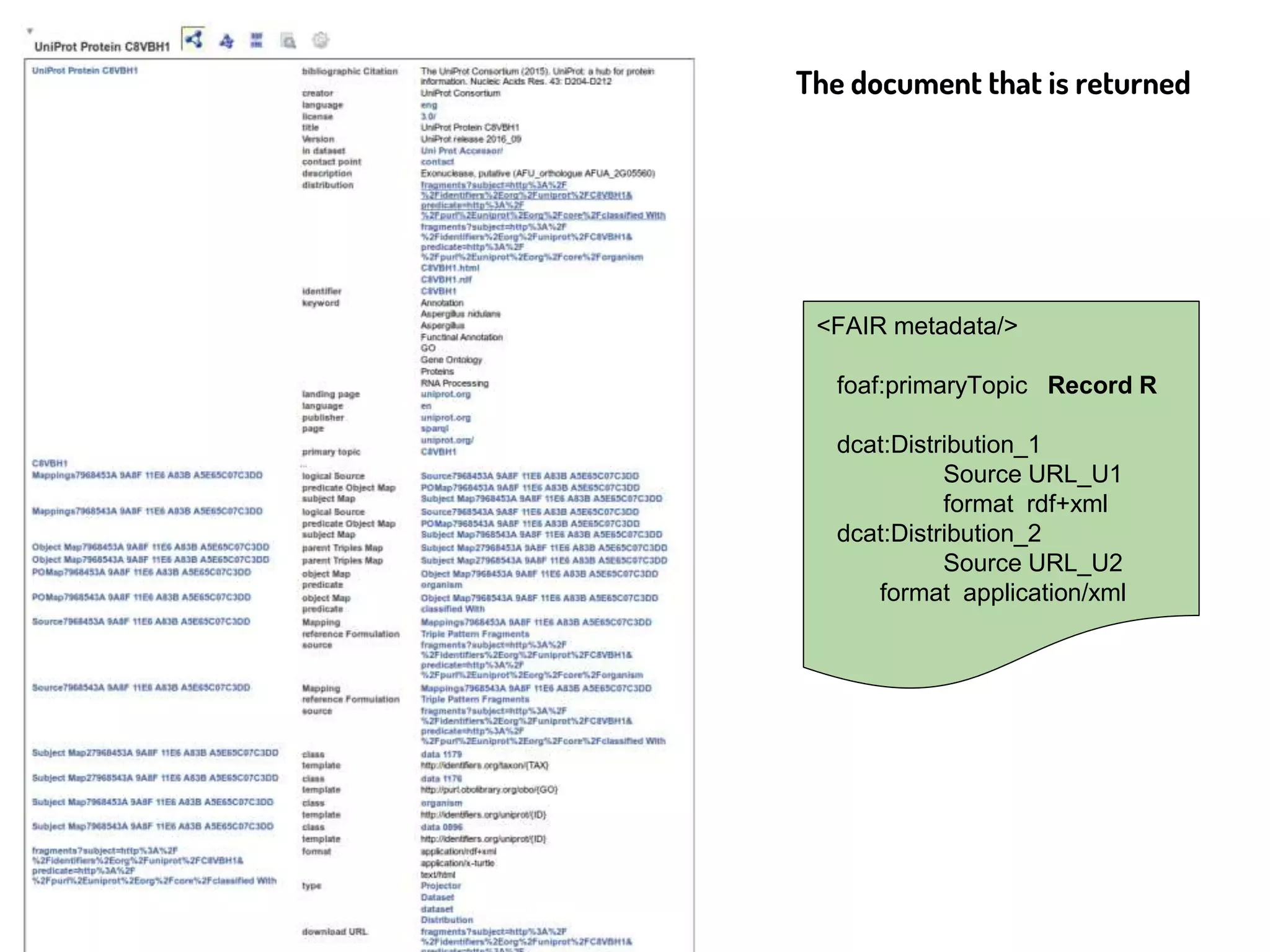Click the Source7968543A subject link
This screenshot has width=1270, height=952.
click(141, 687)
